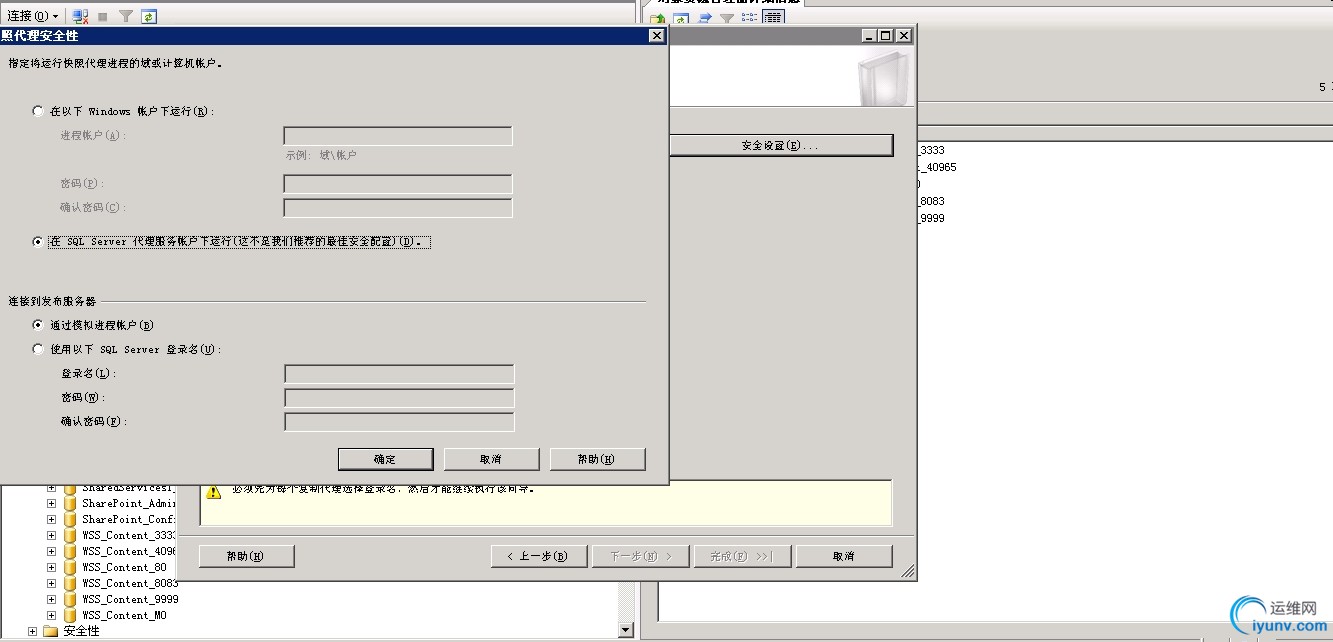This screenshot has height=642, width=1333.
Task: Open the 连接 dropdown in Object Explorer
Action: tap(33, 16)
